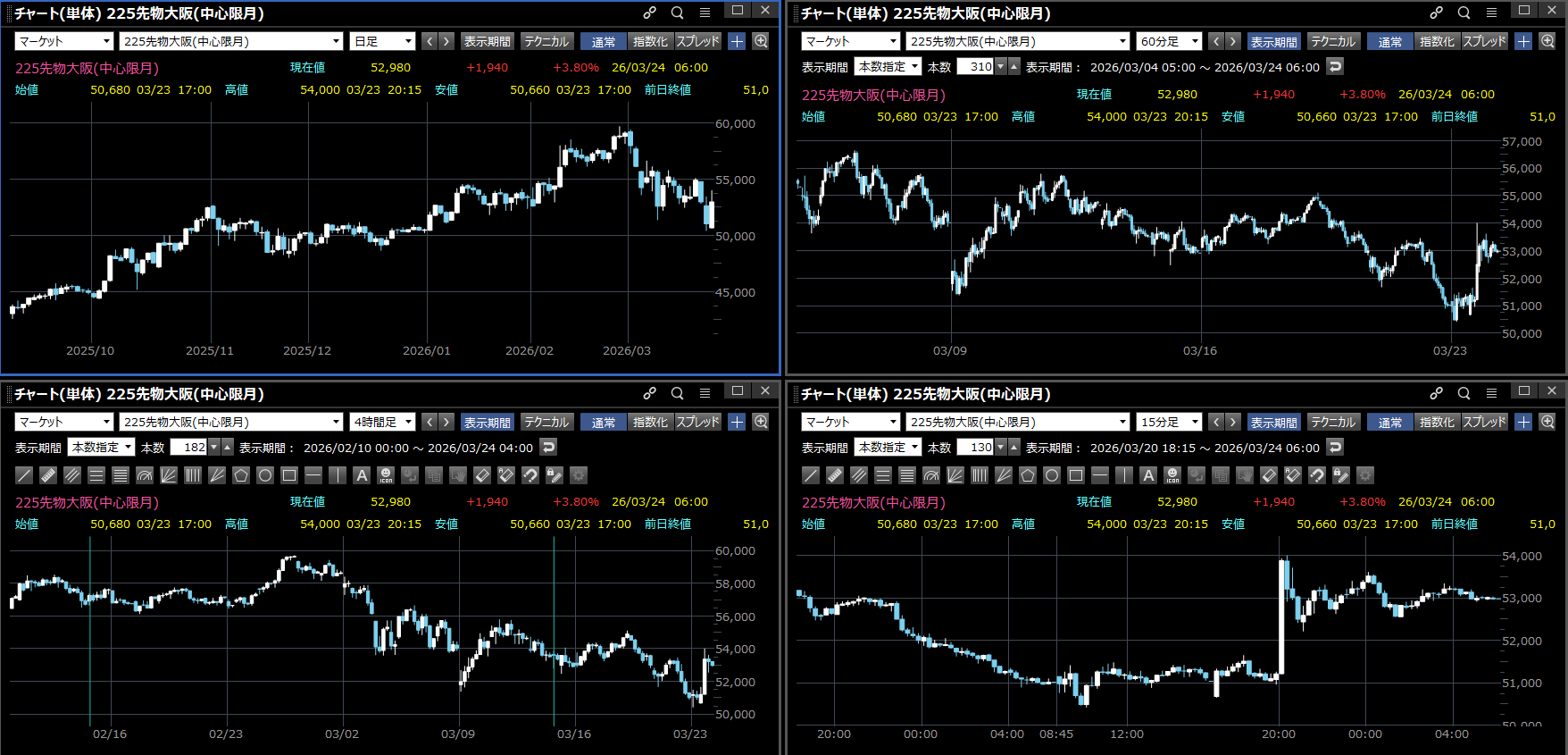Viewport: 1568px width, 755px height.
Task: Expand the 本数指定 dropdown in 60分足 chart
Action: (888, 67)
